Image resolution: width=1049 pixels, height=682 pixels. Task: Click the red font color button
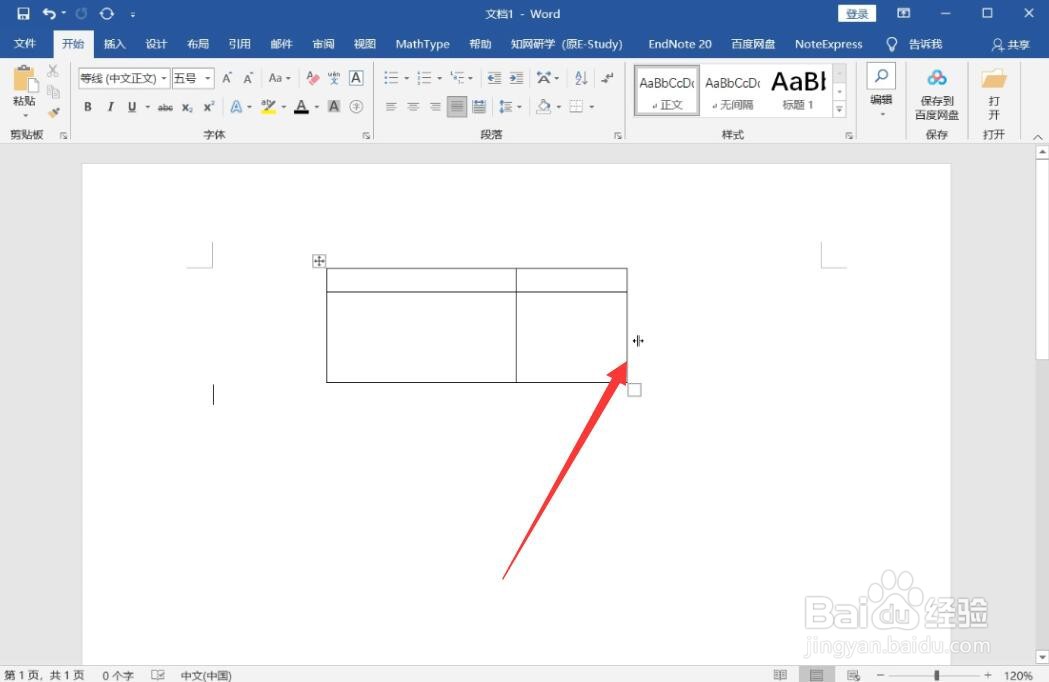pyautogui.click(x=301, y=106)
